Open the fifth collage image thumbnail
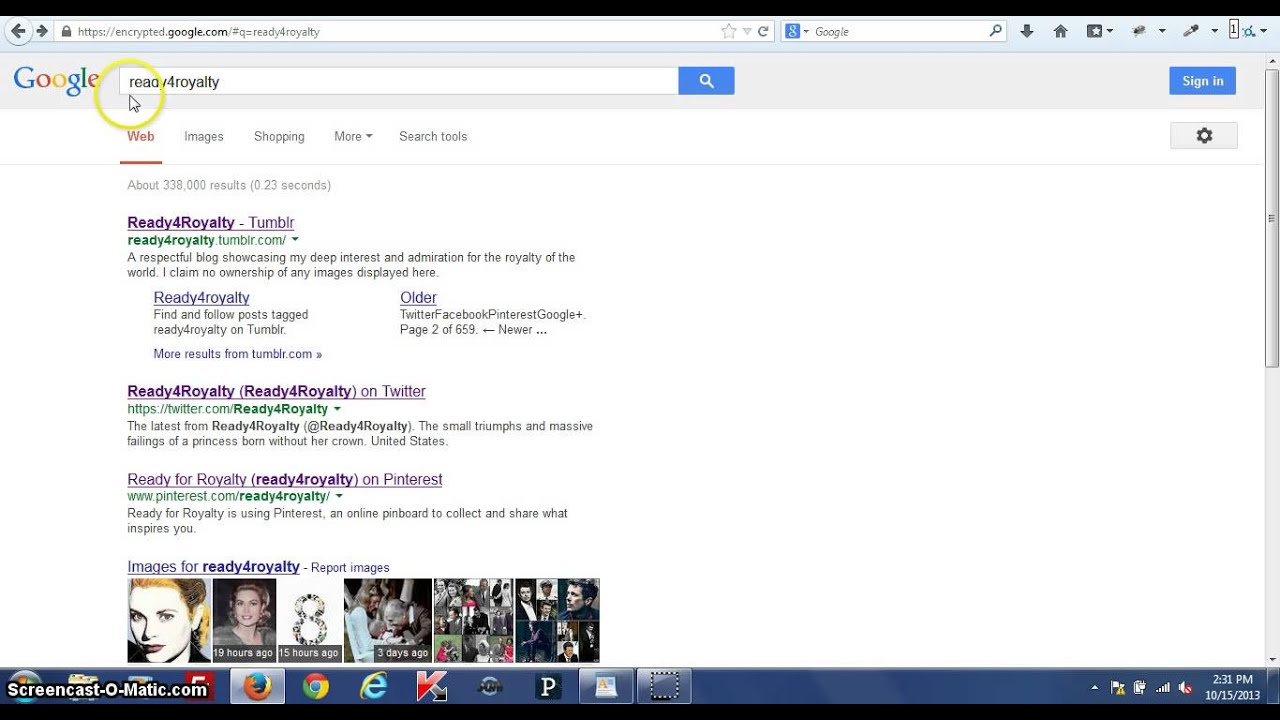 (x=473, y=620)
